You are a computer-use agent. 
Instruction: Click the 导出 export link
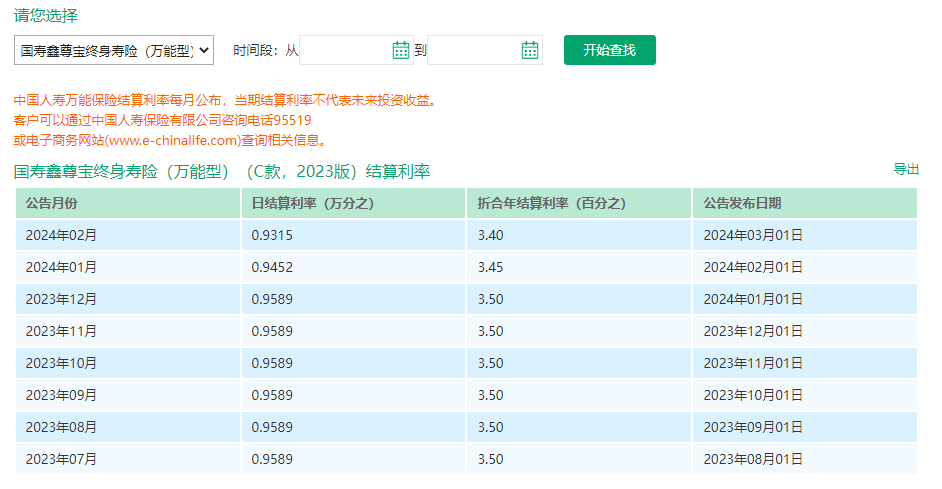pyautogui.click(x=906, y=169)
